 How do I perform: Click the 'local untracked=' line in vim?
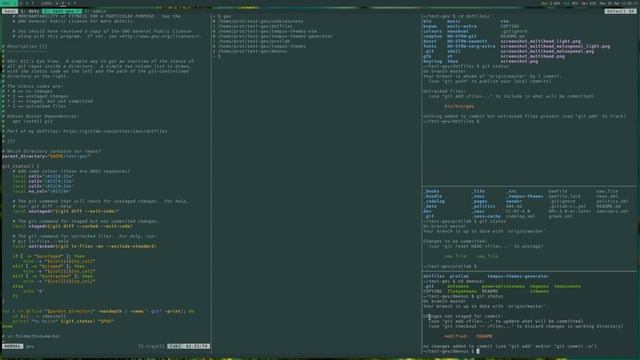pyautogui.click(x=84, y=246)
